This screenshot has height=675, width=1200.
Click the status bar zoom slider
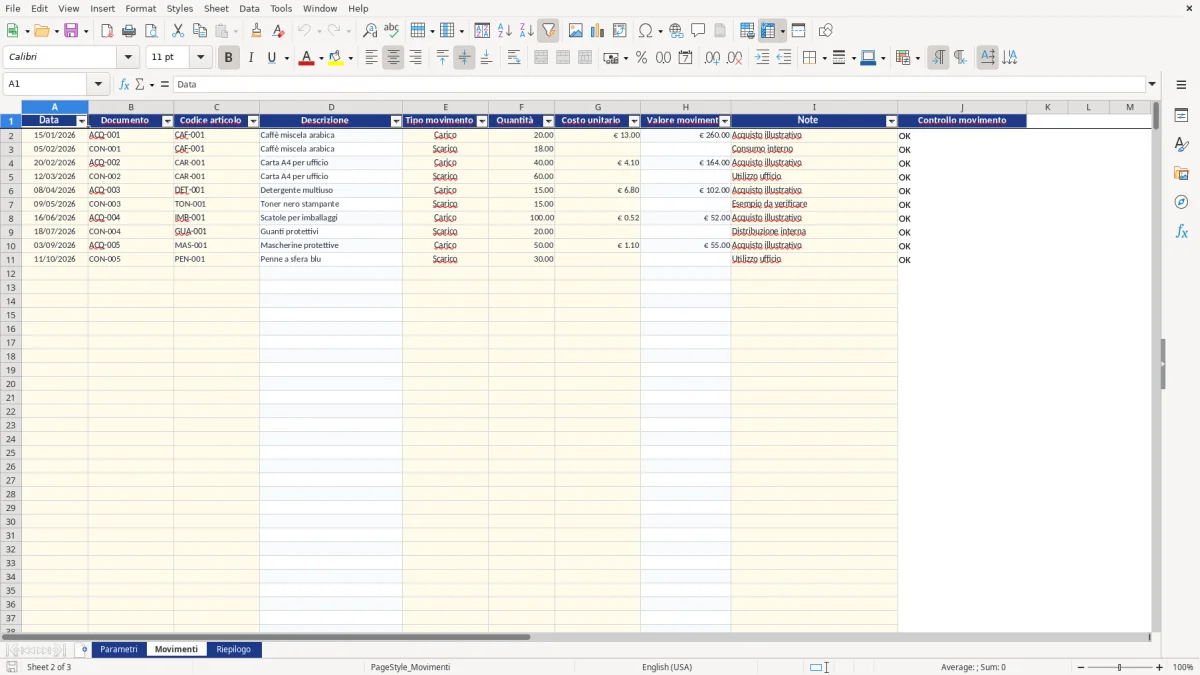tap(1119, 667)
